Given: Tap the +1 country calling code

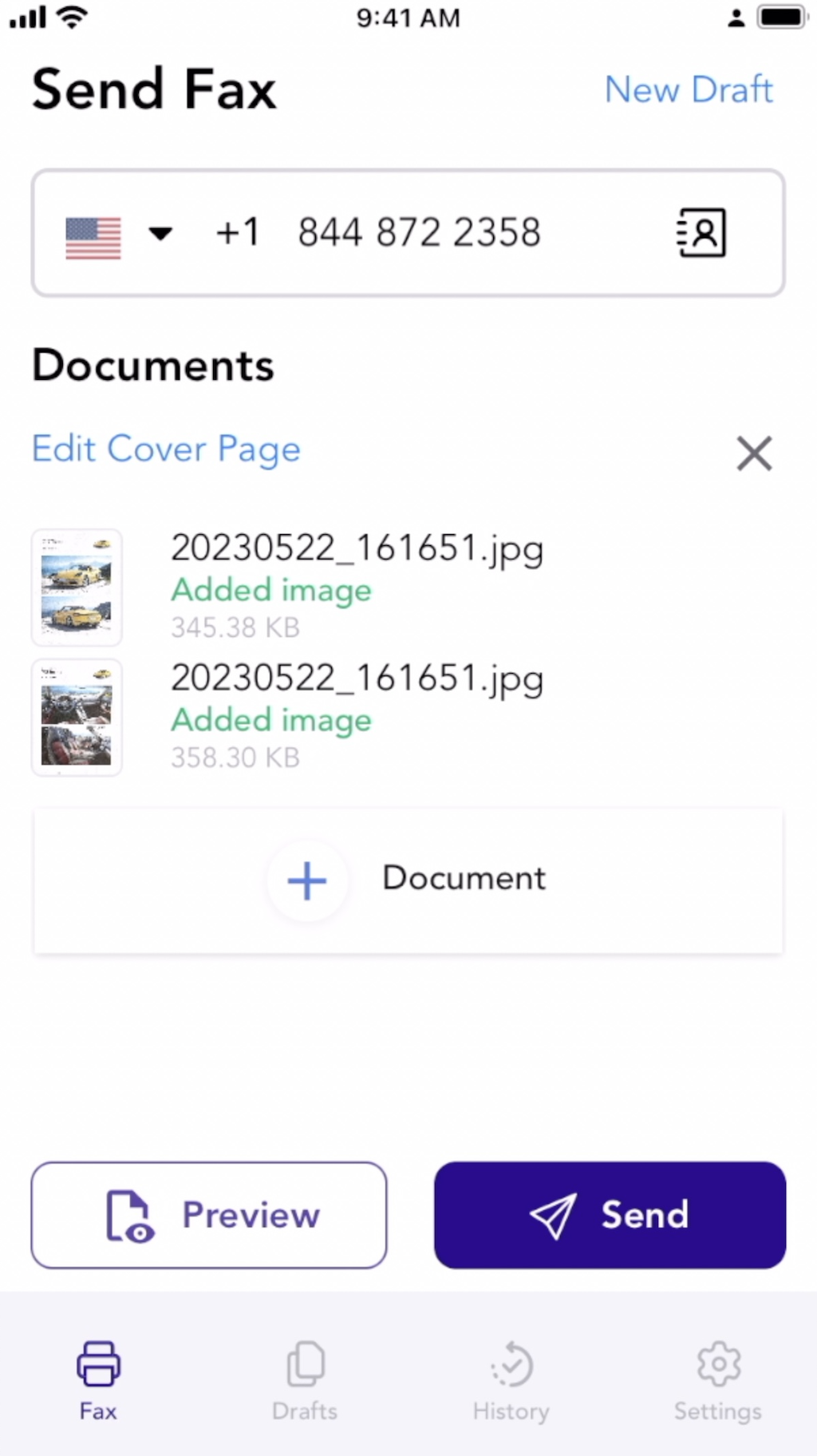Looking at the screenshot, I should 238,233.
